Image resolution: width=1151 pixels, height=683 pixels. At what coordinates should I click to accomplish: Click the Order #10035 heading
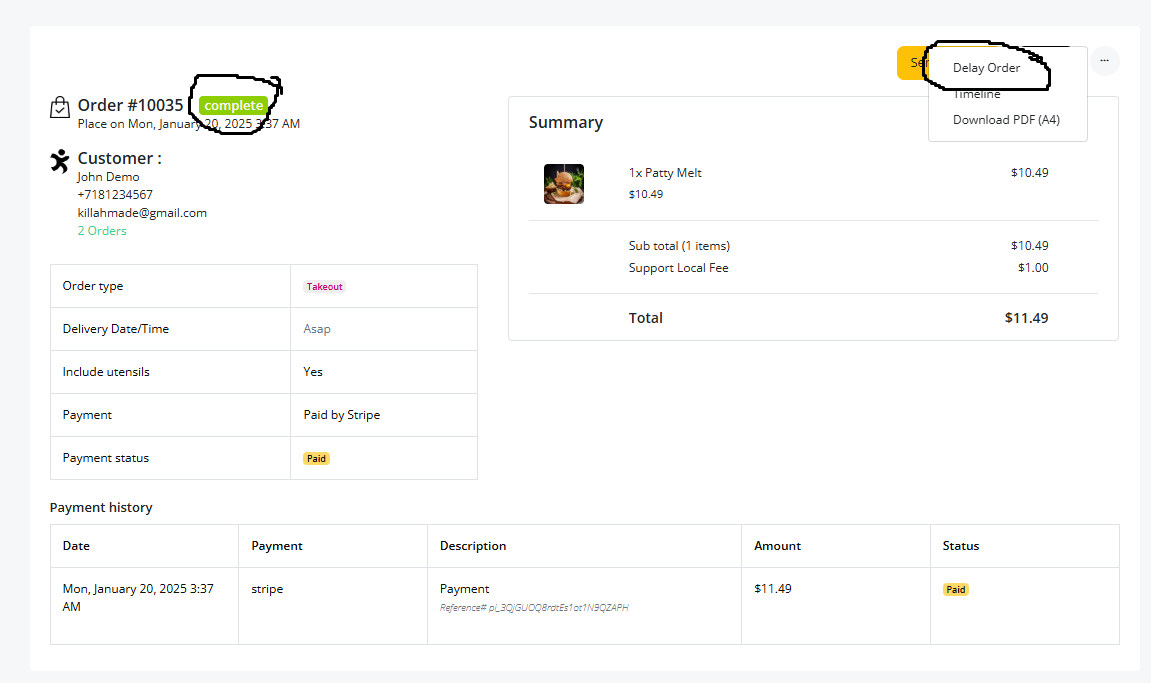tap(130, 105)
